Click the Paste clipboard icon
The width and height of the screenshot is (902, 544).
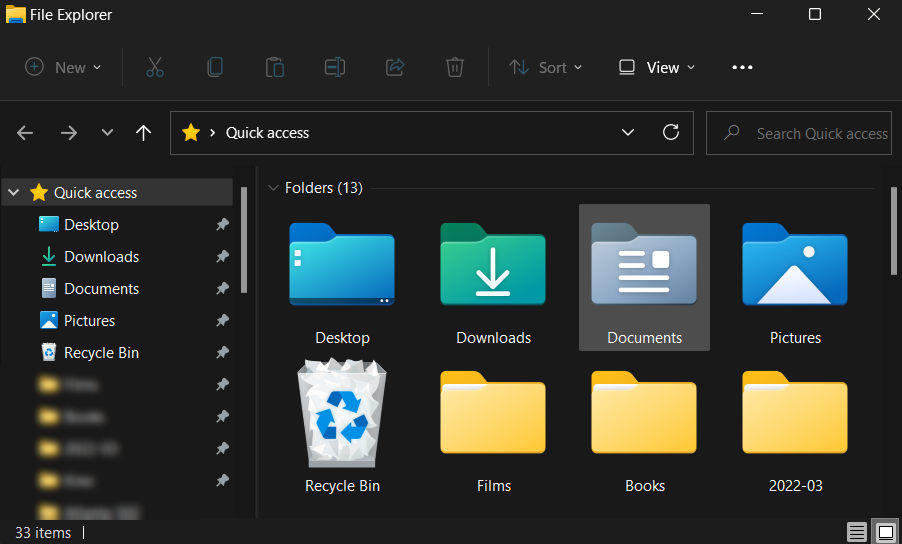pyautogui.click(x=274, y=67)
